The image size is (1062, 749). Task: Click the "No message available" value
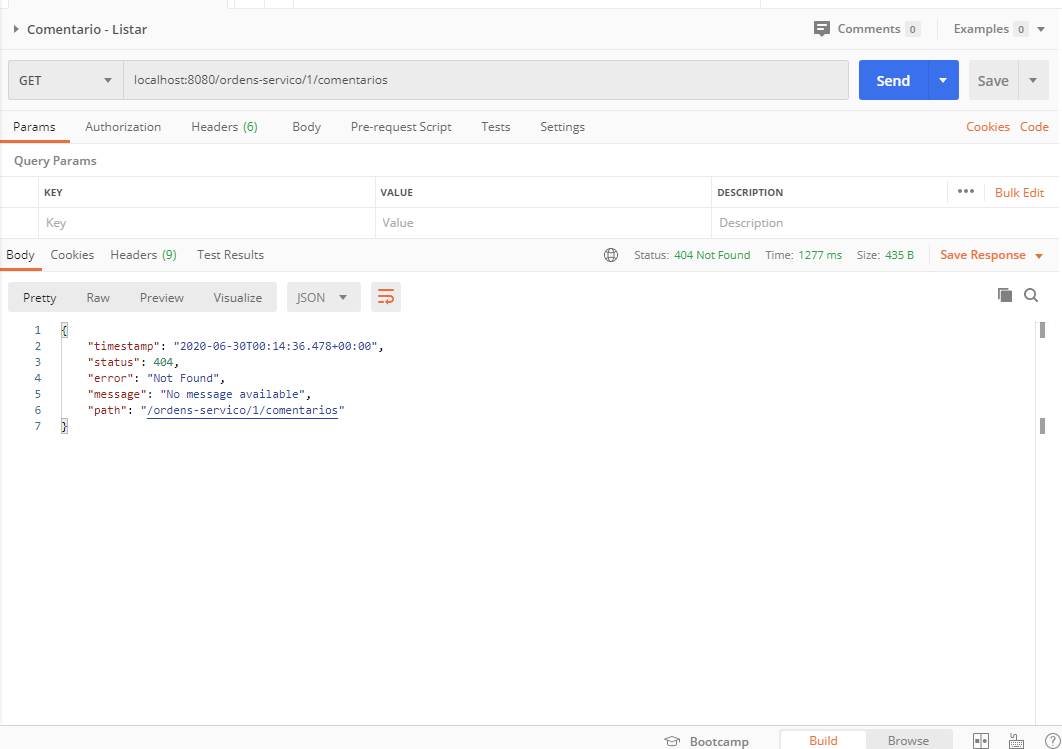click(x=232, y=394)
